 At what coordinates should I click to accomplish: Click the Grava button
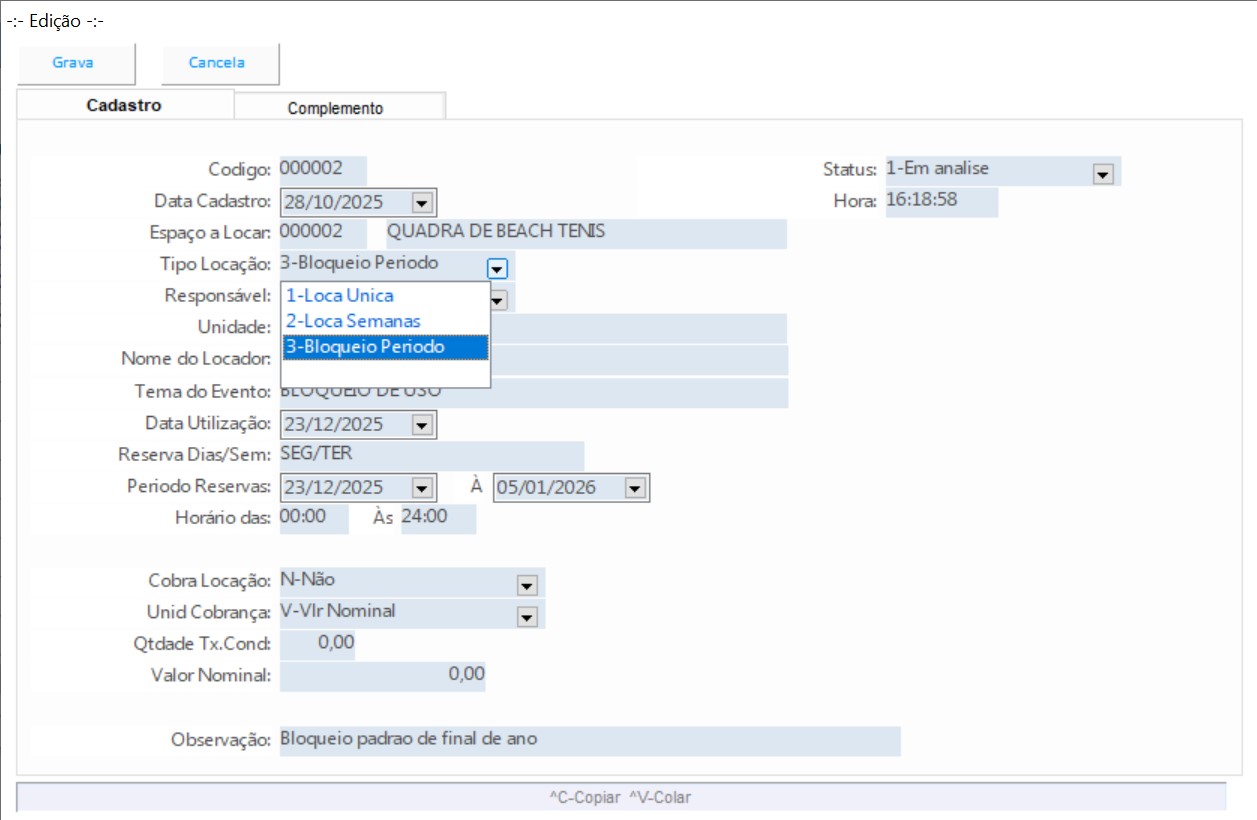coord(73,63)
